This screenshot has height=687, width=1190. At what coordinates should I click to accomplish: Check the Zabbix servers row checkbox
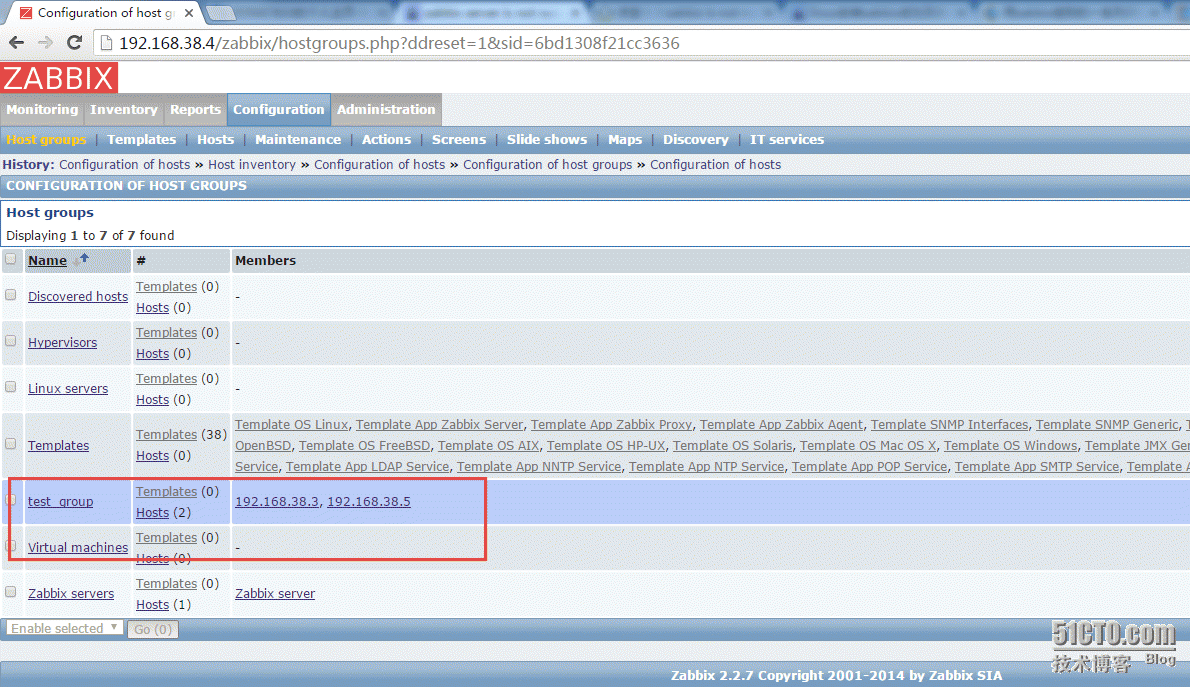pos(11,591)
